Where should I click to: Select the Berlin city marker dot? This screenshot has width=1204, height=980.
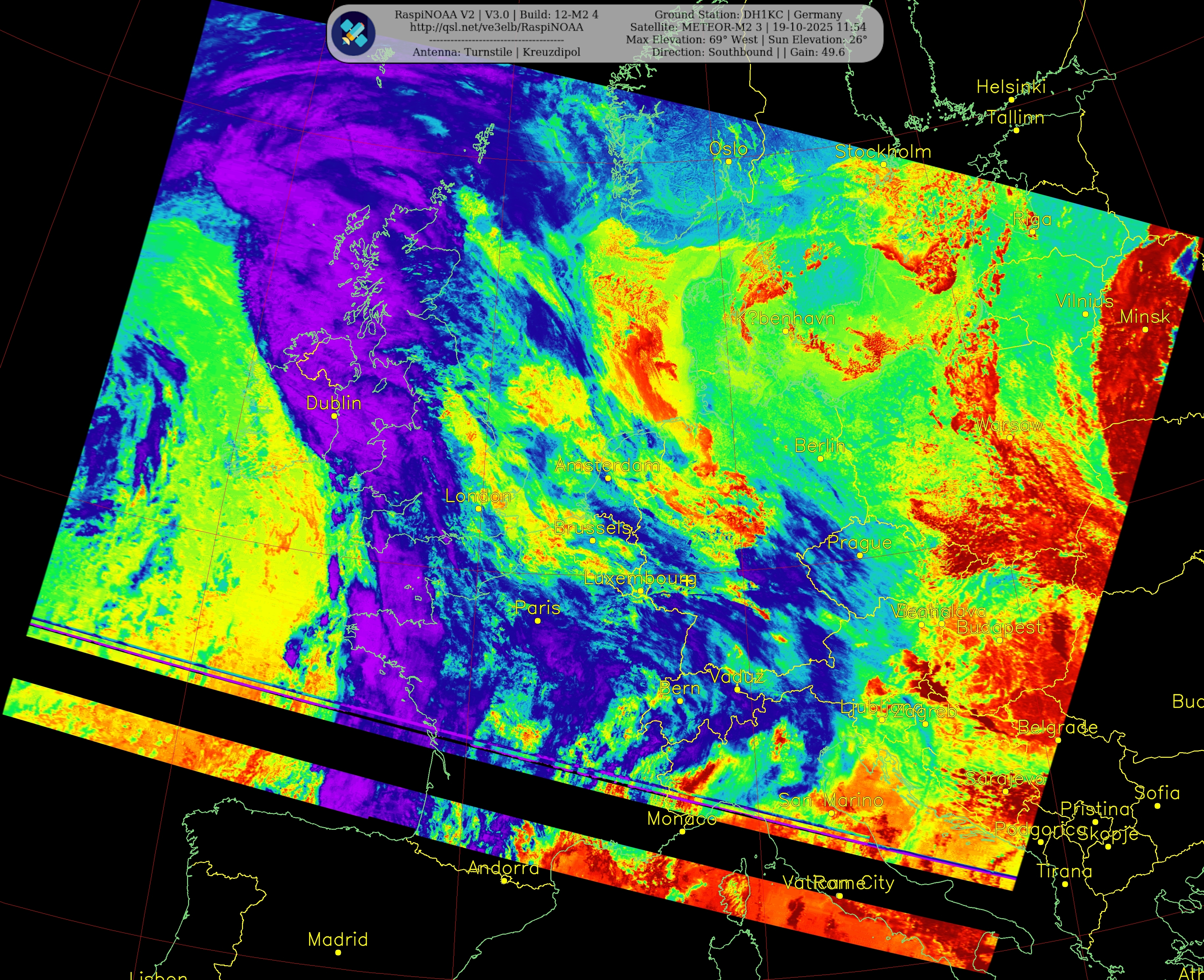[x=821, y=459]
